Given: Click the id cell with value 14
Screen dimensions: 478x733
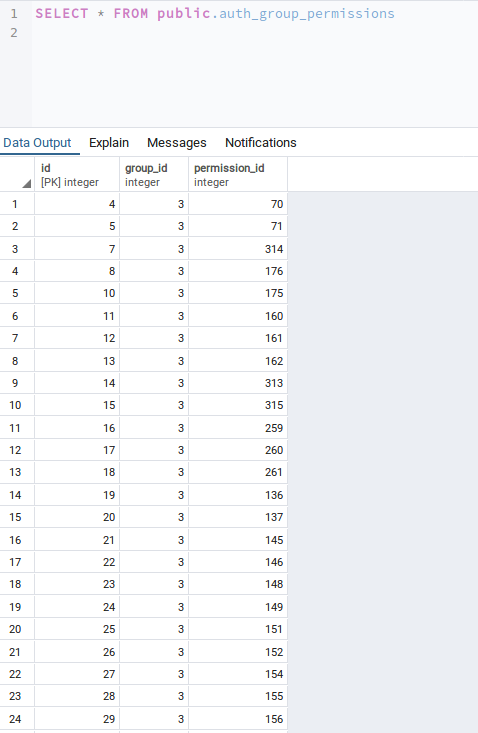Looking at the screenshot, I should click(x=77, y=383).
